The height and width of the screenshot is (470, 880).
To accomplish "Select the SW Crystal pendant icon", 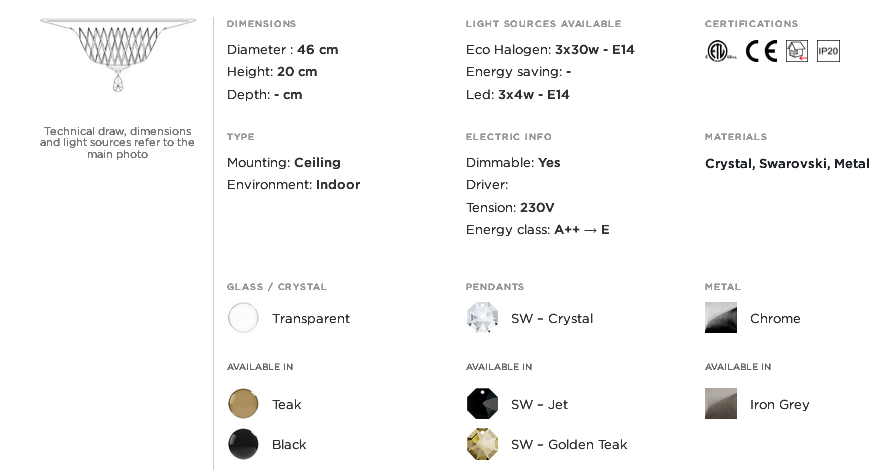I will pyautogui.click(x=482, y=318).
